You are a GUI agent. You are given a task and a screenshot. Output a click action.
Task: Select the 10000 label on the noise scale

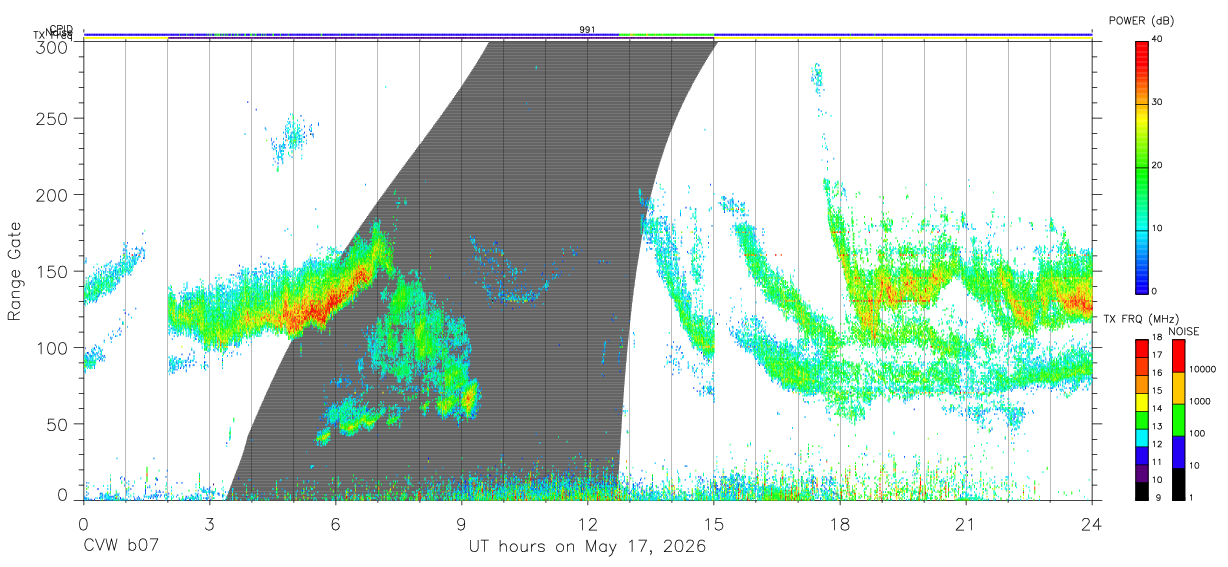coord(1202,369)
